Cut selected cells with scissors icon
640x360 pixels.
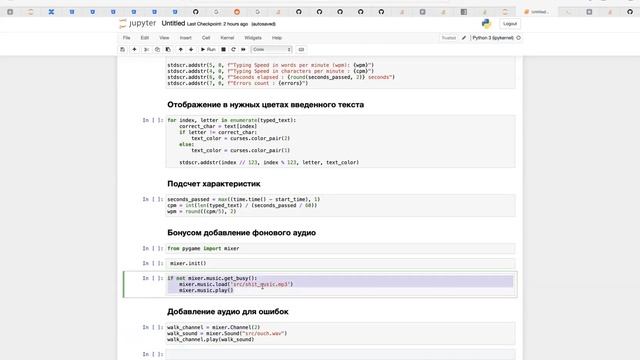click(146, 49)
